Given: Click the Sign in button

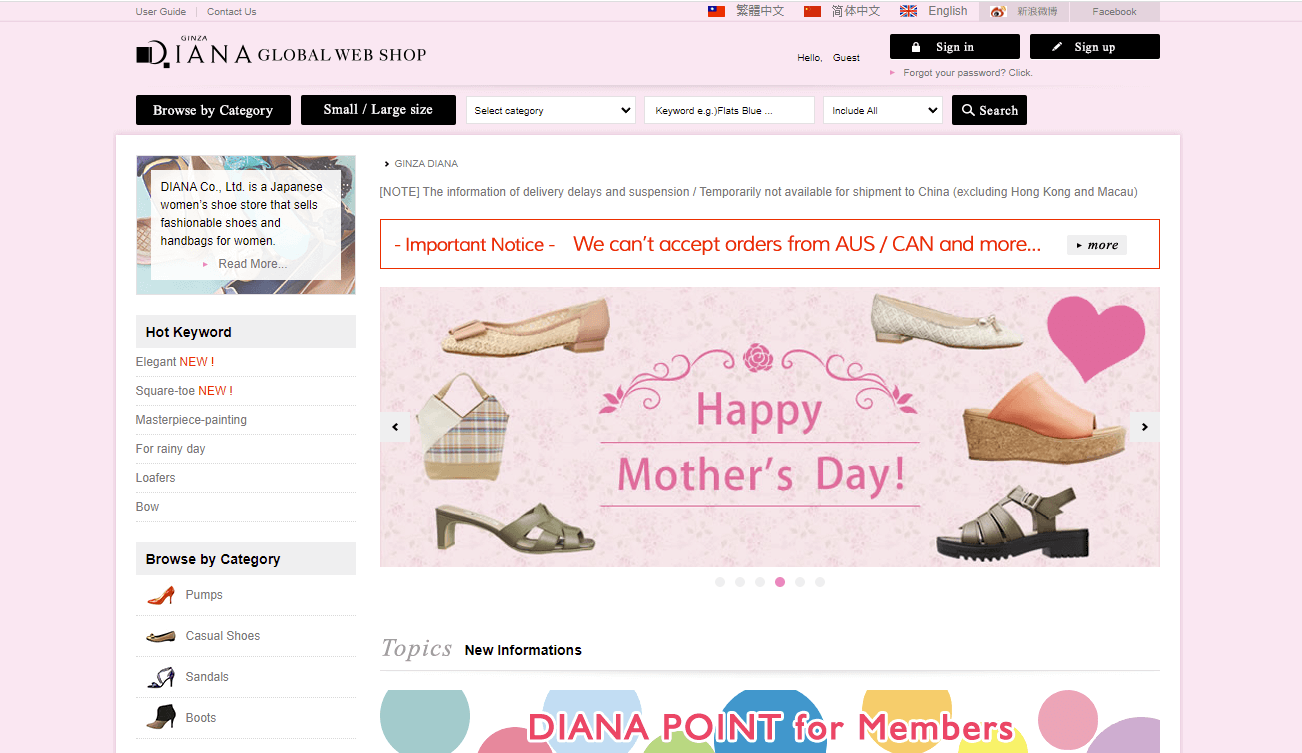Looking at the screenshot, I should 955,47.
